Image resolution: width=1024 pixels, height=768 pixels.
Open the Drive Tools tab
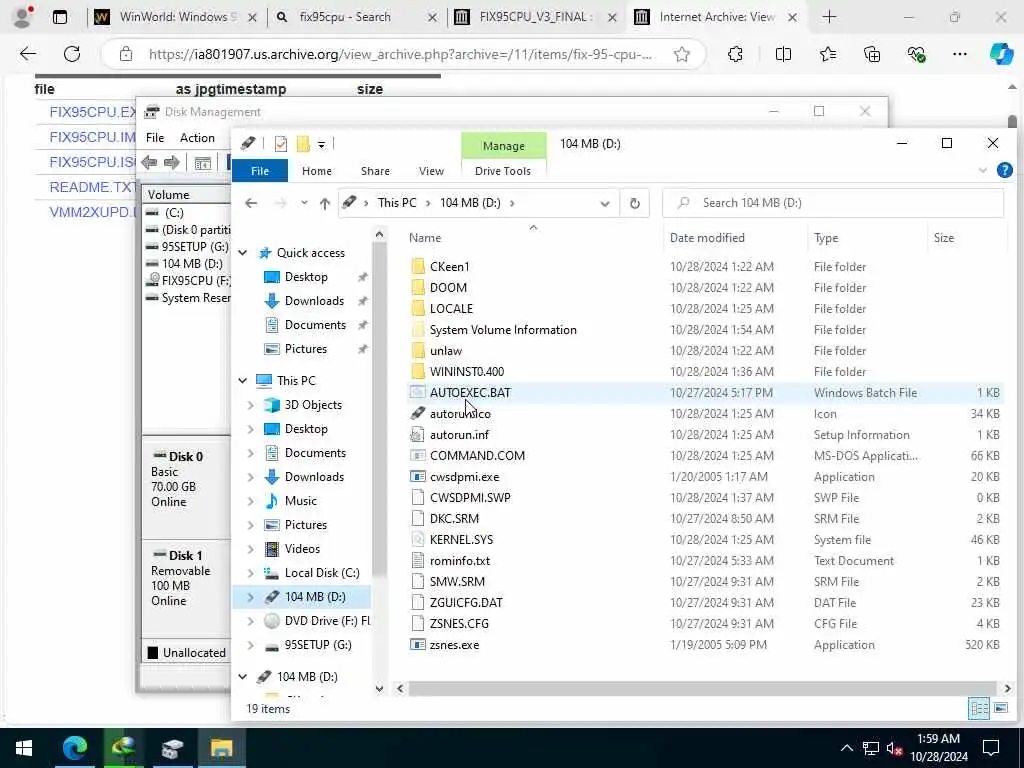503,171
